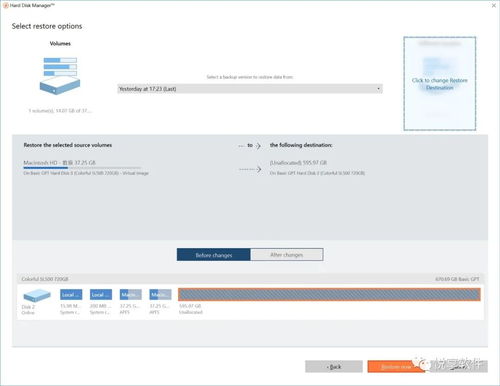Select the Local 200 MB system partition
This screenshot has width=500, height=386.
101,295
